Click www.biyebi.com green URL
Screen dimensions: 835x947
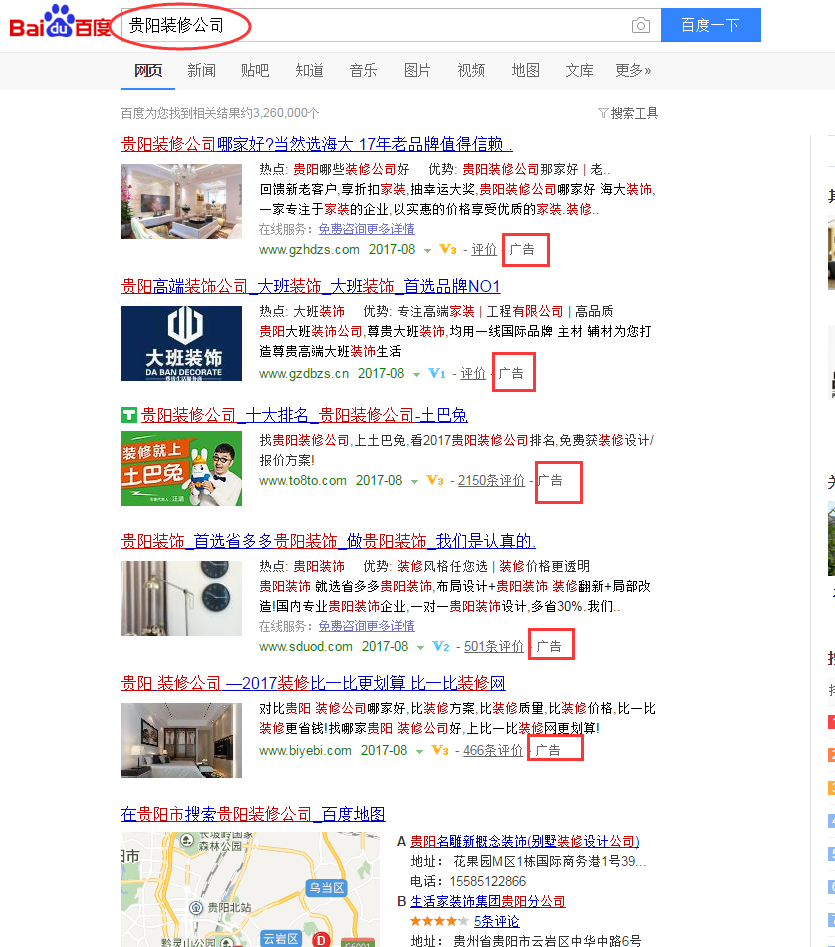tap(306, 751)
